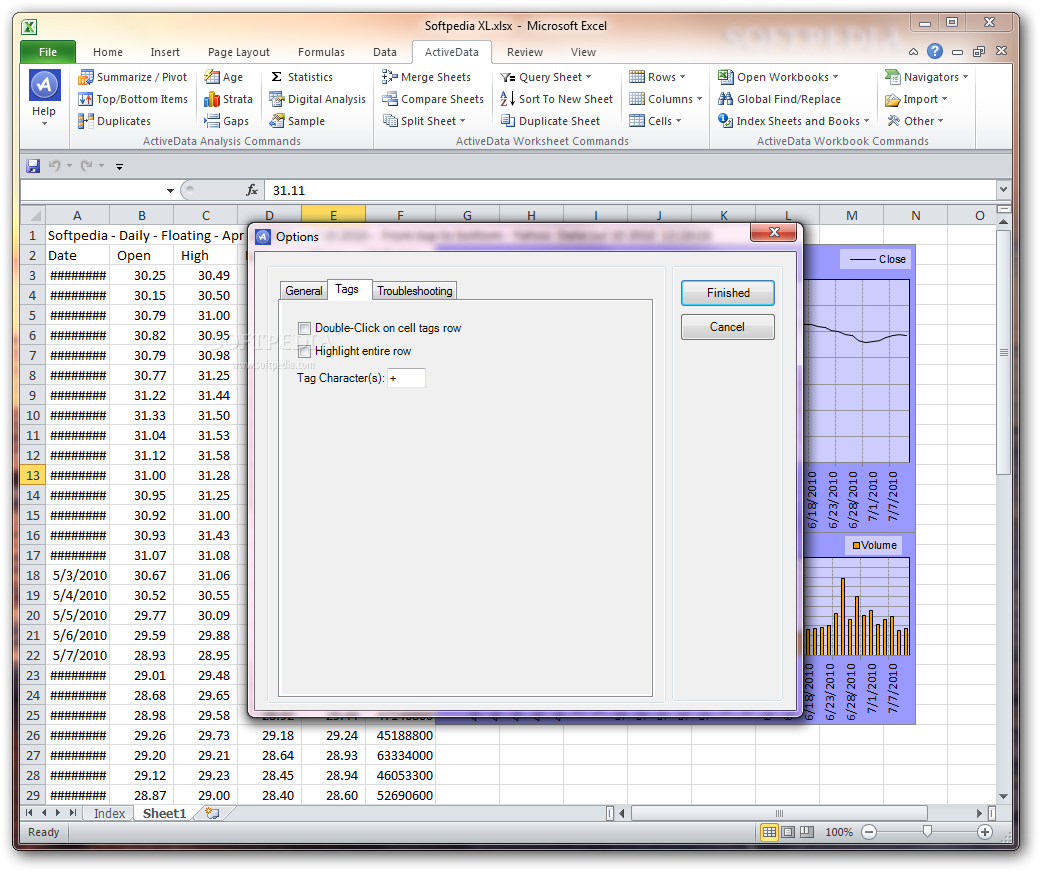Image resolution: width=1040 pixels, height=871 pixels.
Task: Expand Index Sheets and Books dropdown
Action: 866,121
